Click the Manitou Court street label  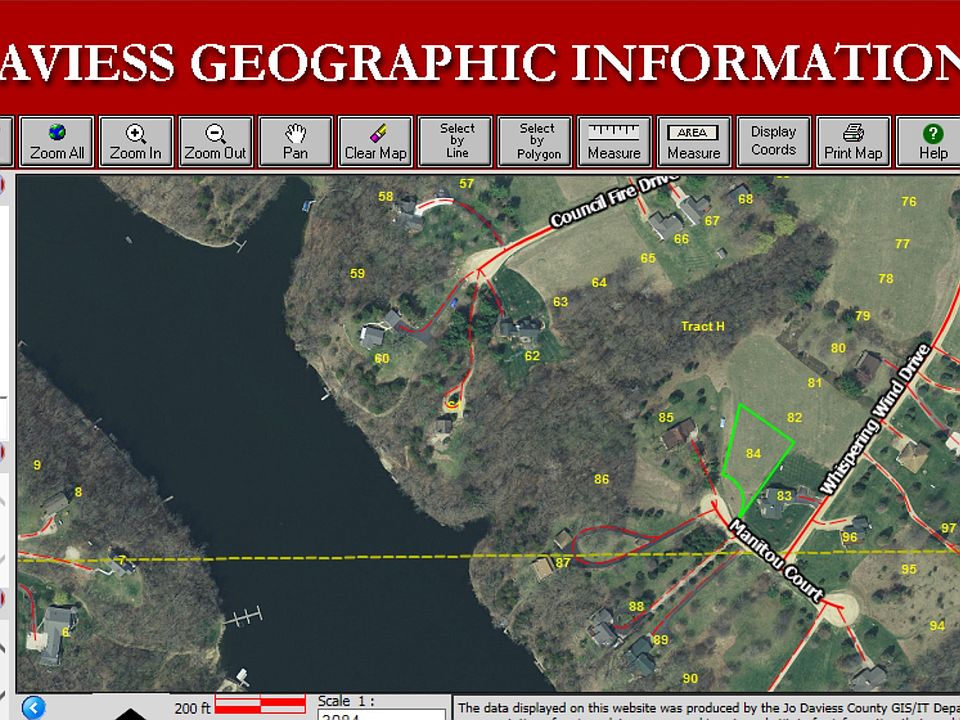click(776, 560)
